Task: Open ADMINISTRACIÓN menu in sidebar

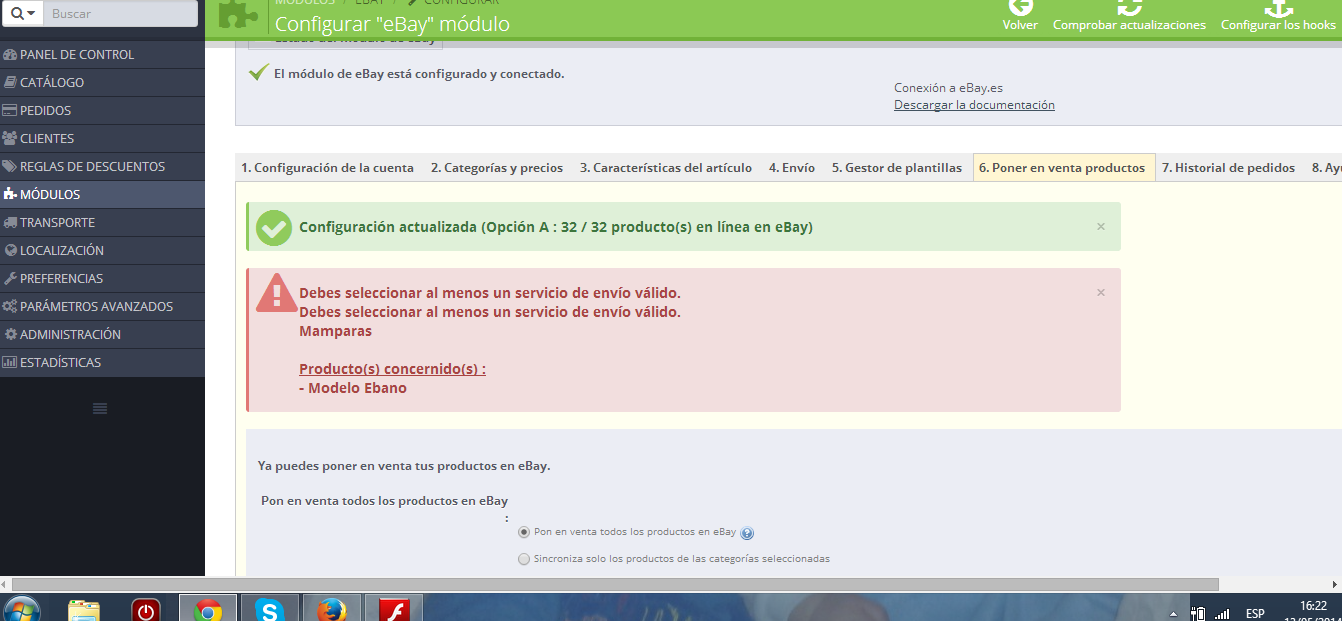Action: [102, 334]
